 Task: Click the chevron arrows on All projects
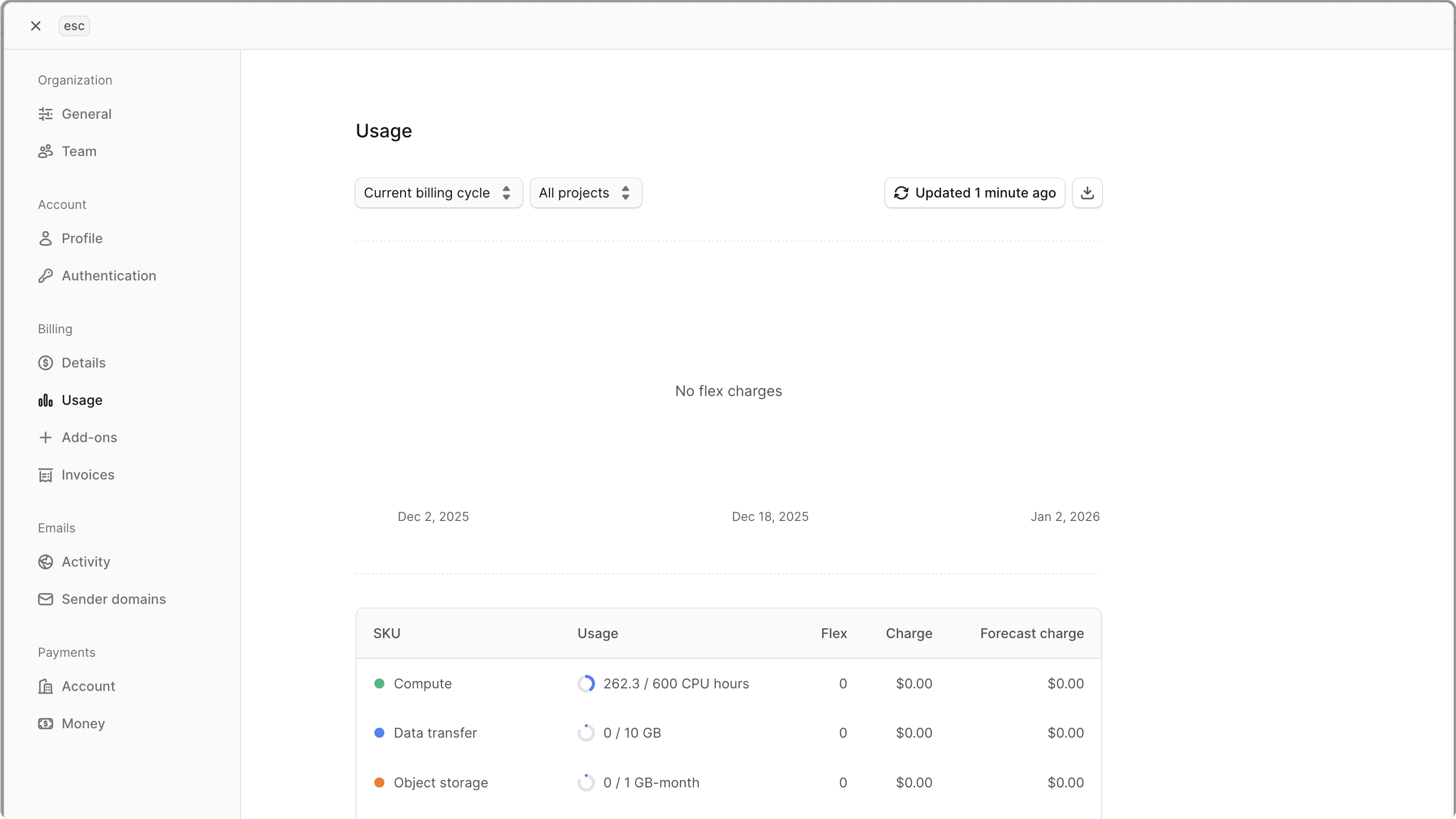[x=626, y=193]
